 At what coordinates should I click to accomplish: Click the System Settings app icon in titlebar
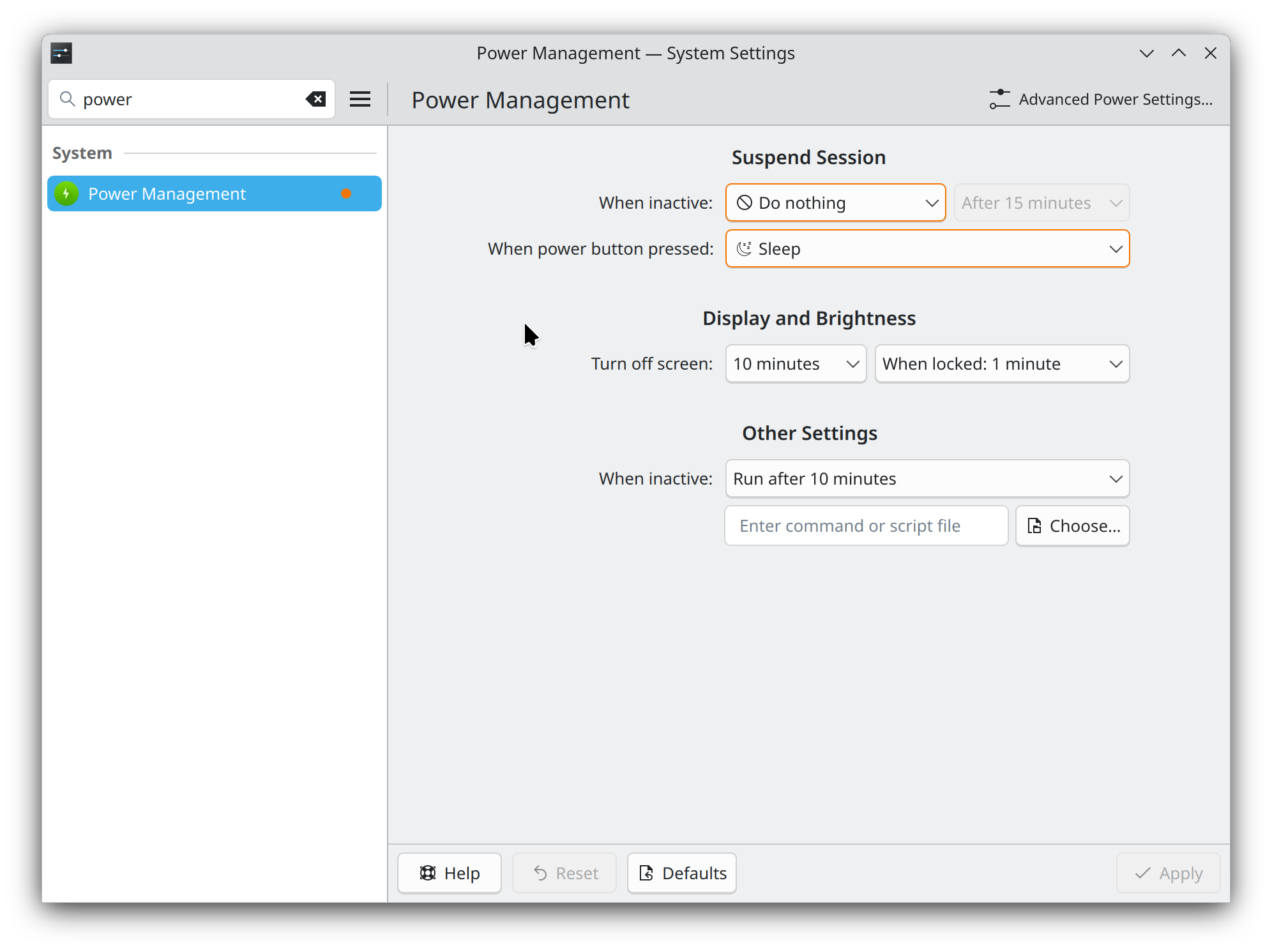(x=61, y=53)
